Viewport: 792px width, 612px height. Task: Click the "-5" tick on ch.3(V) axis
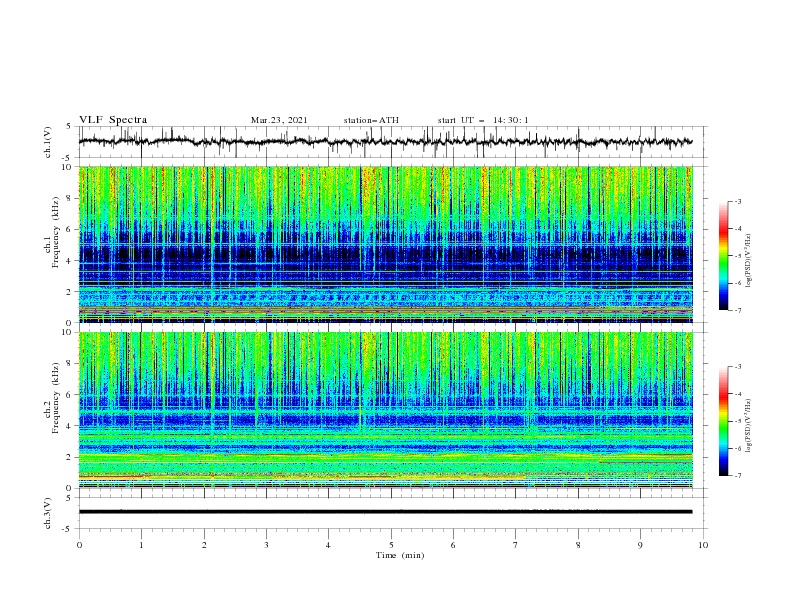point(68,529)
